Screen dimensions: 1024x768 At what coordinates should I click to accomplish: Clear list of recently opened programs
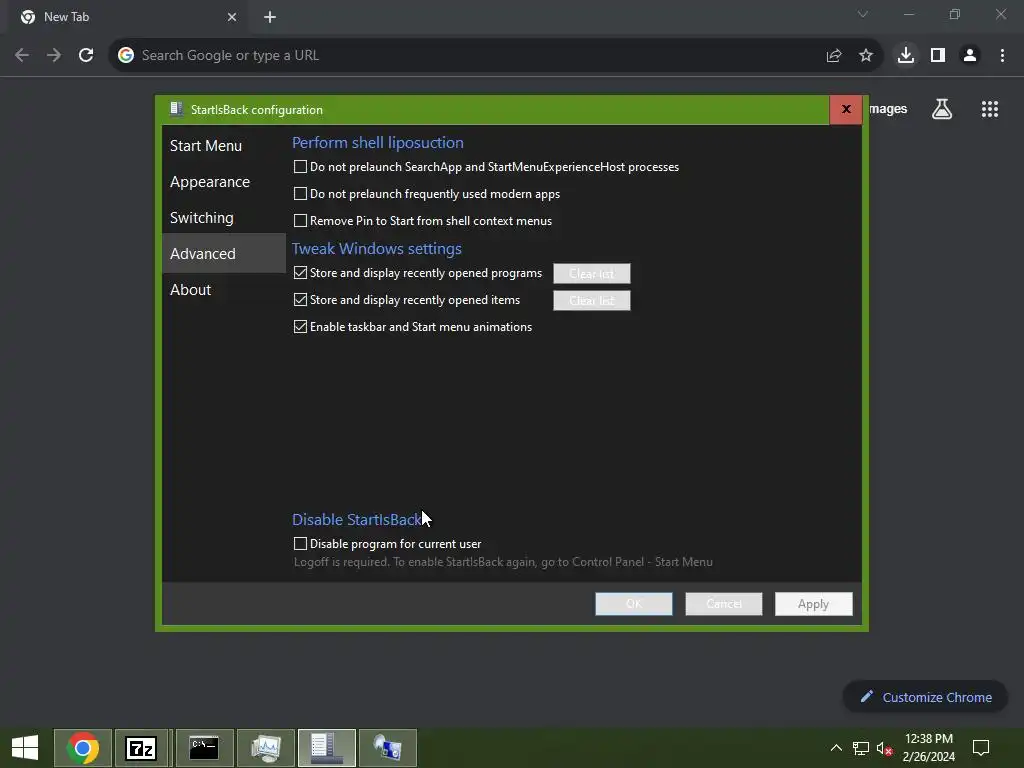point(592,274)
